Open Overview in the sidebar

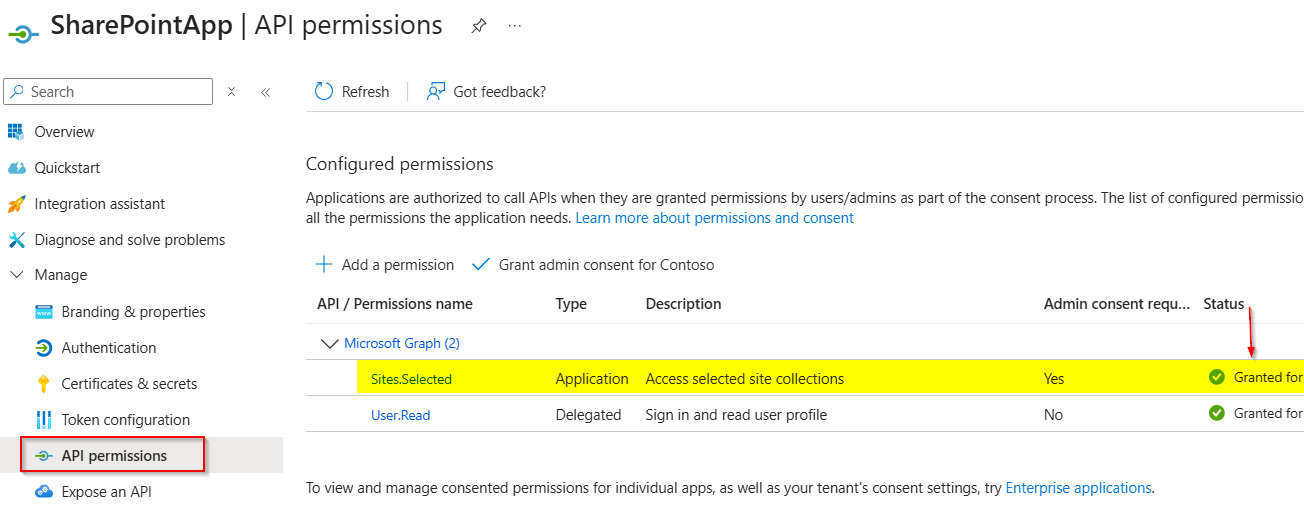pyautogui.click(x=64, y=132)
